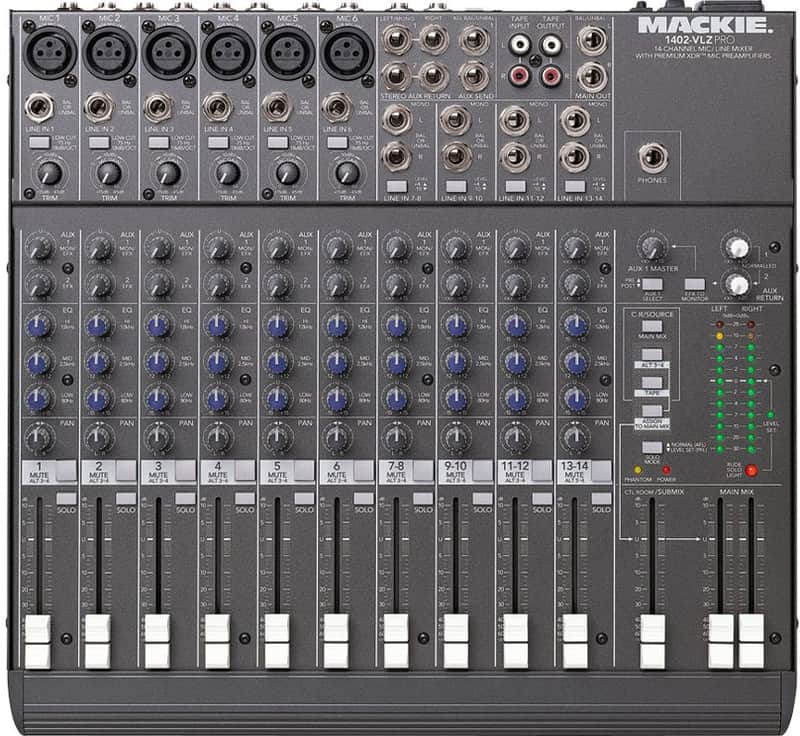Click the LINE IN 5 quarter-inch jack
800x736 pixels.
click(x=277, y=108)
